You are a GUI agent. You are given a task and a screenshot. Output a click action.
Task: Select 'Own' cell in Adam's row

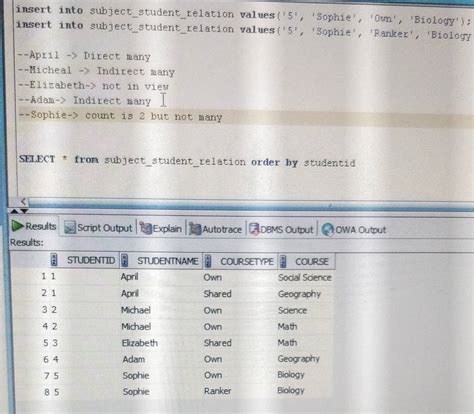(x=213, y=359)
